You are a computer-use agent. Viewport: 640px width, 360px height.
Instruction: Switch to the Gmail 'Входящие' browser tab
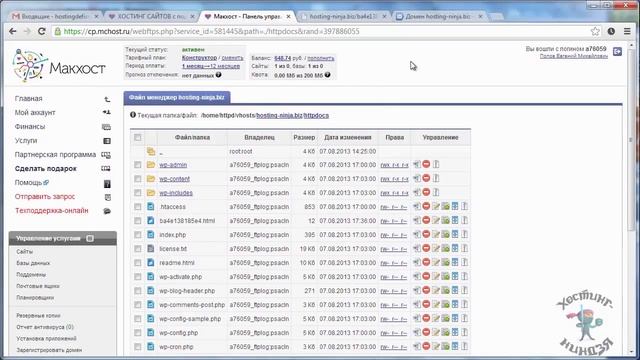coord(55,16)
